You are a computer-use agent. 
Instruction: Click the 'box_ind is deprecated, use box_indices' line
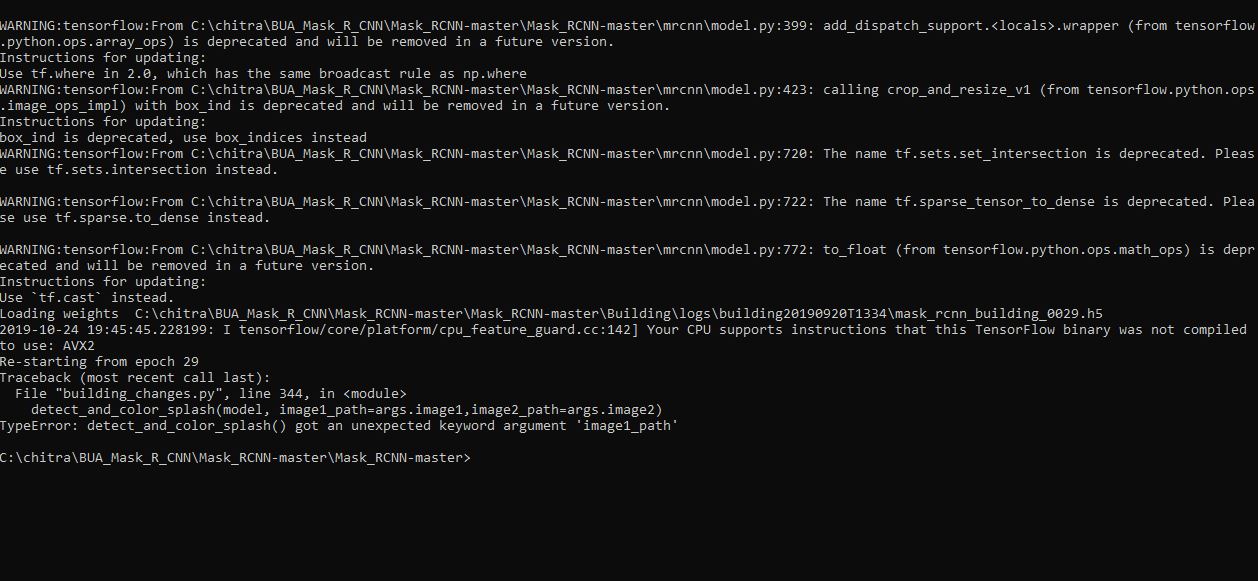(x=183, y=138)
